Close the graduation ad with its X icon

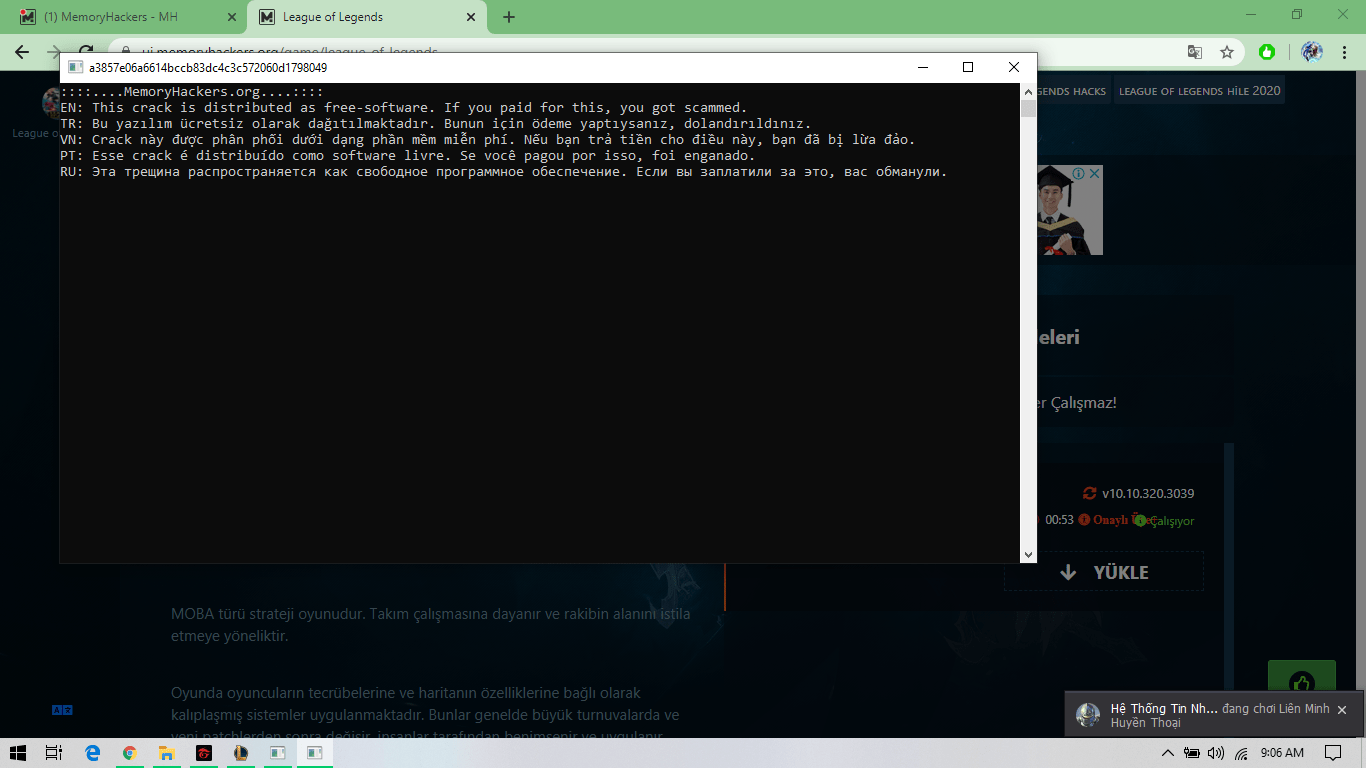[x=1094, y=173]
